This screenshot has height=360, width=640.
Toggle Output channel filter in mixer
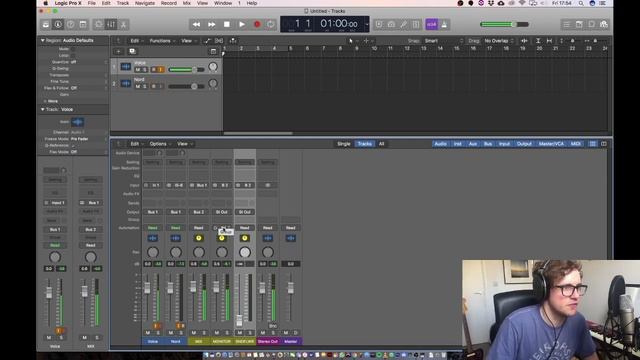click(524, 144)
